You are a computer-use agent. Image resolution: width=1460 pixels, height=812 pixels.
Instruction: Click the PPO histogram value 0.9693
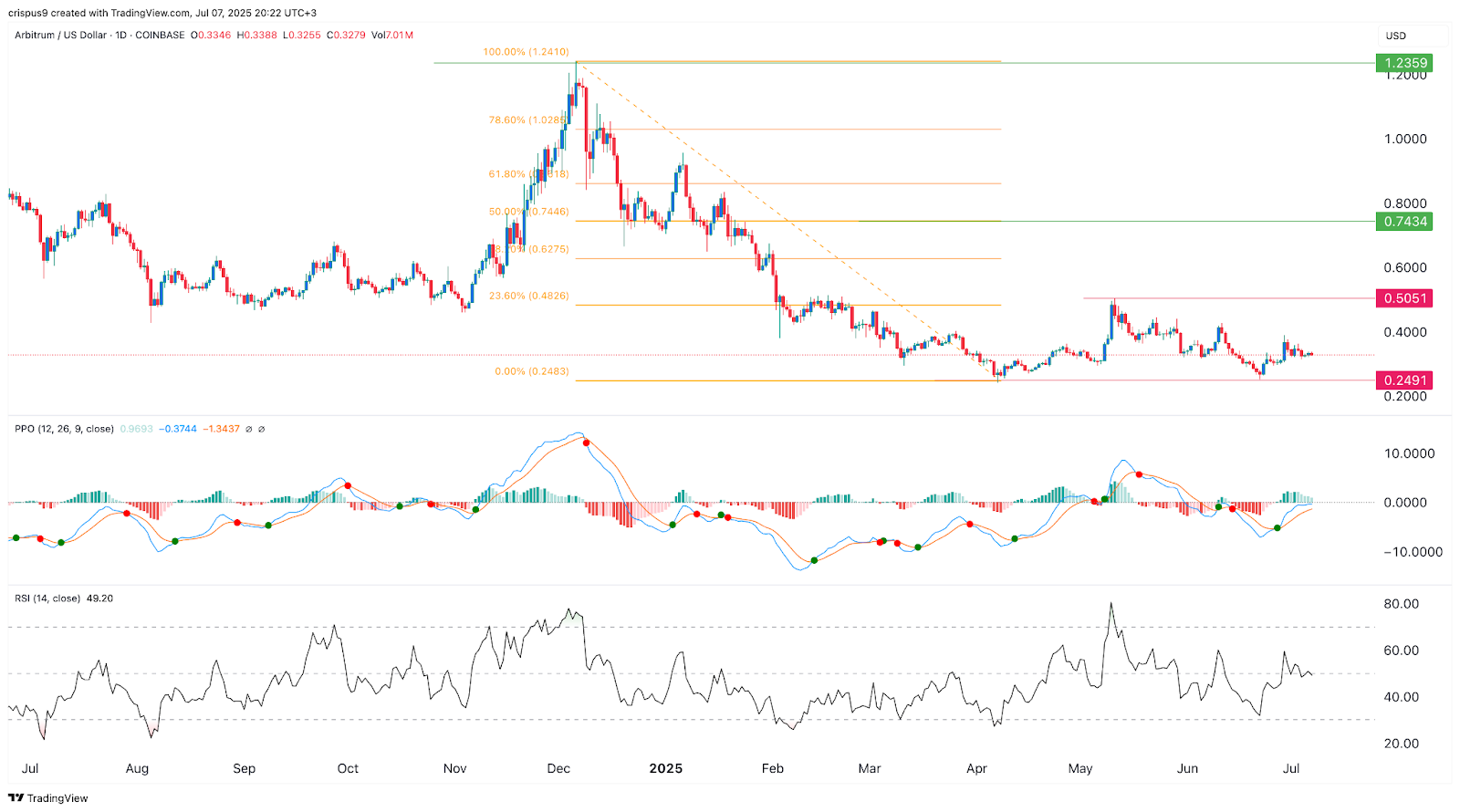point(137,429)
